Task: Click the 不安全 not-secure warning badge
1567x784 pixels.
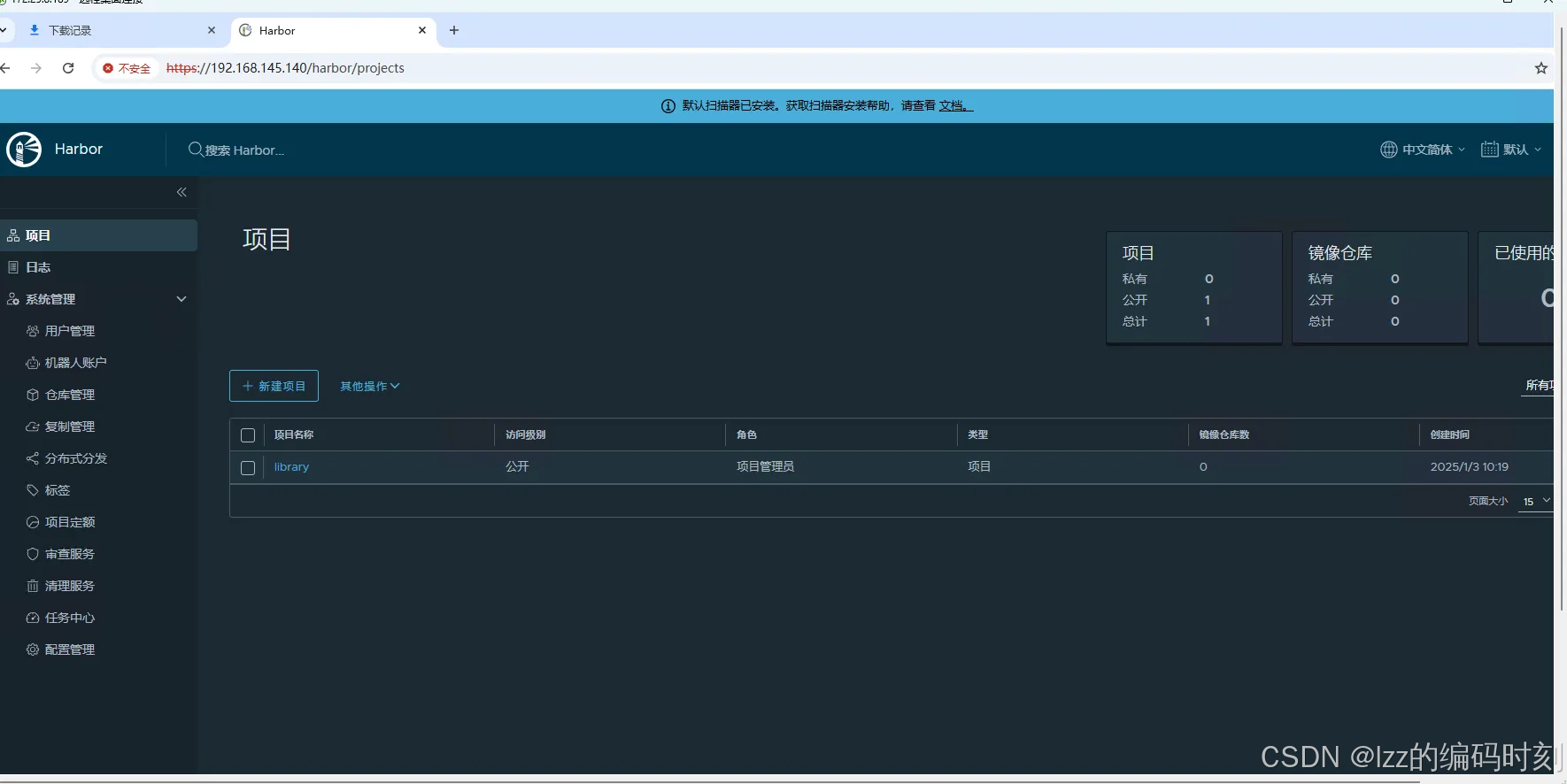Action: 127,68
